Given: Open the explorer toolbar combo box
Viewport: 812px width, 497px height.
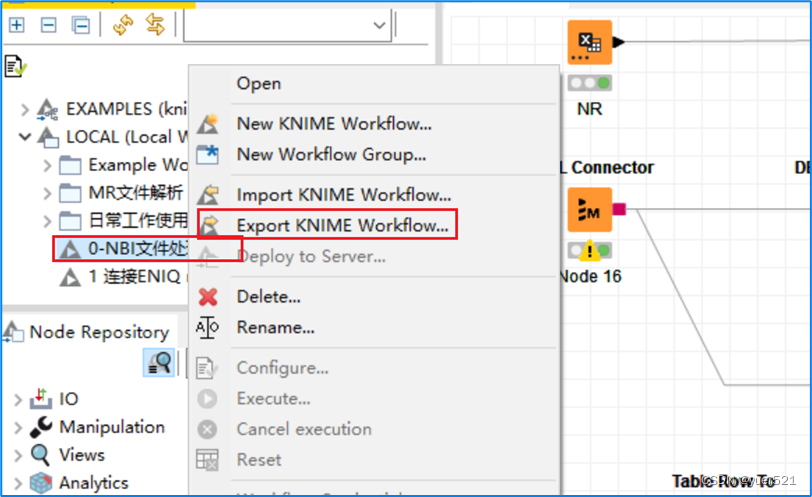Looking at the screenshot, I should (287, 25).
